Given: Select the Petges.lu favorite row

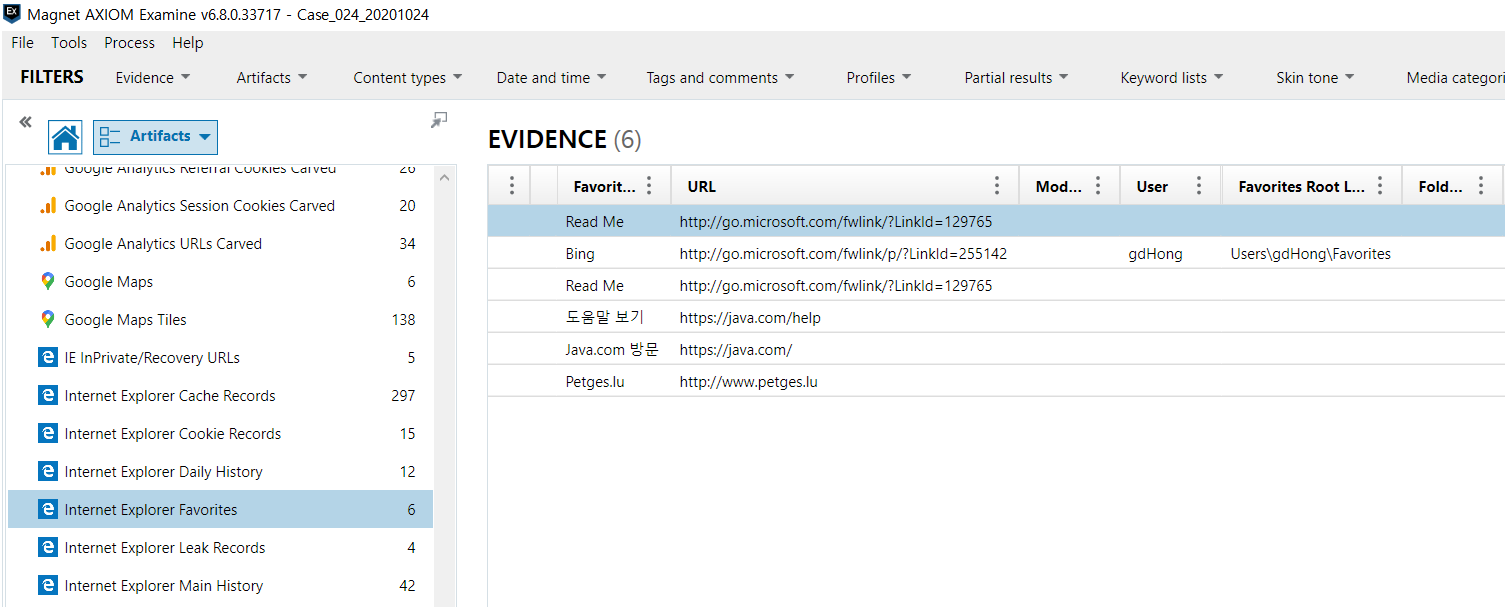Looking at the screenshot, I should 996,382.
